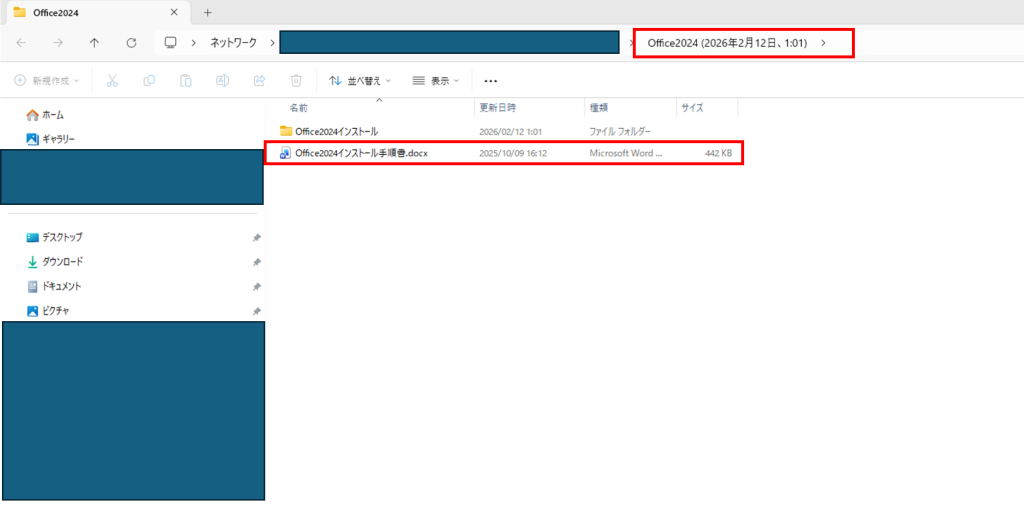
Task: Click the Up one level arrow
Action: (94, 43)
